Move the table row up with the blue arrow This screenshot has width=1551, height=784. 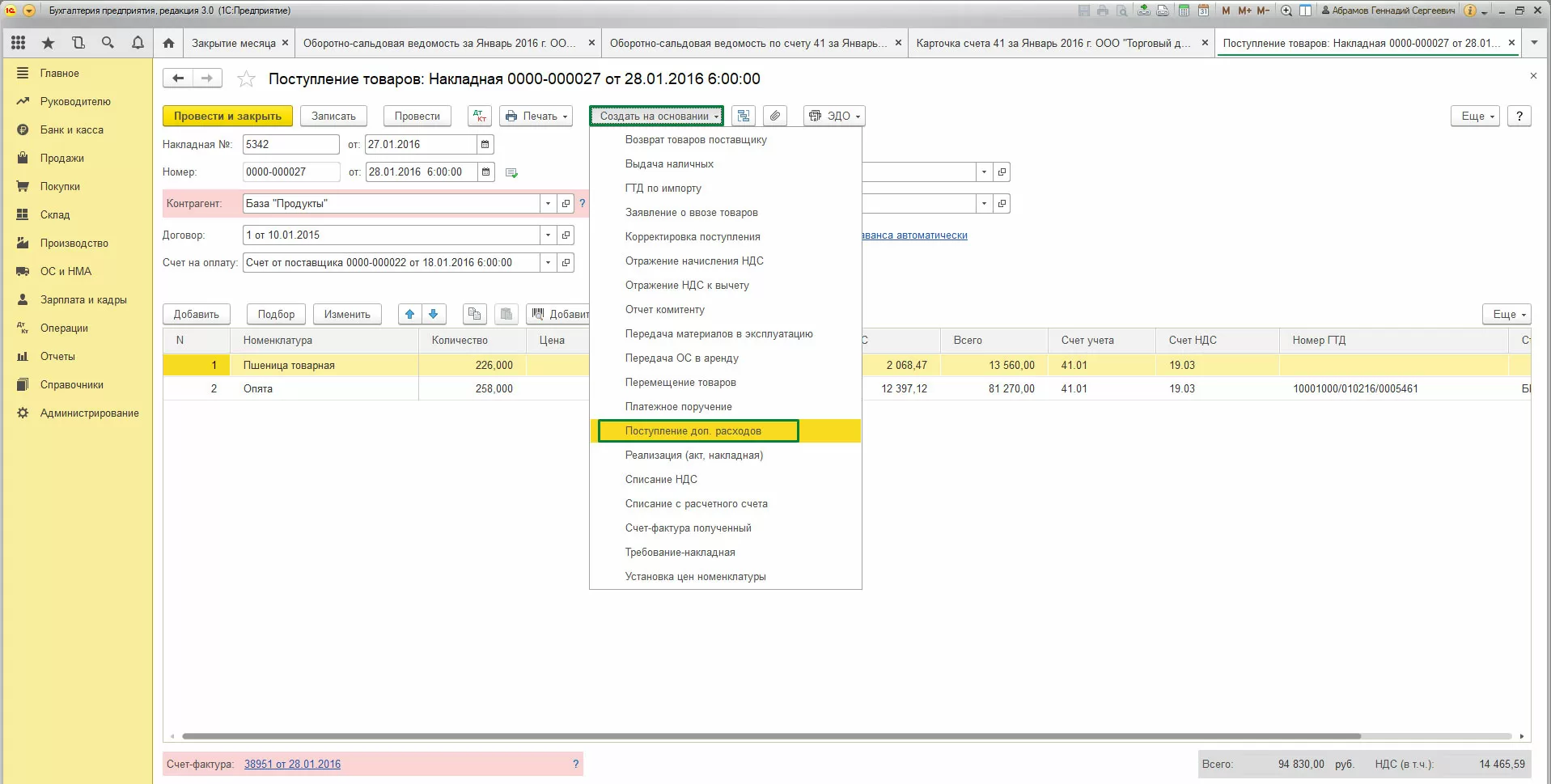pyautogui.click(x=410, y=314)
